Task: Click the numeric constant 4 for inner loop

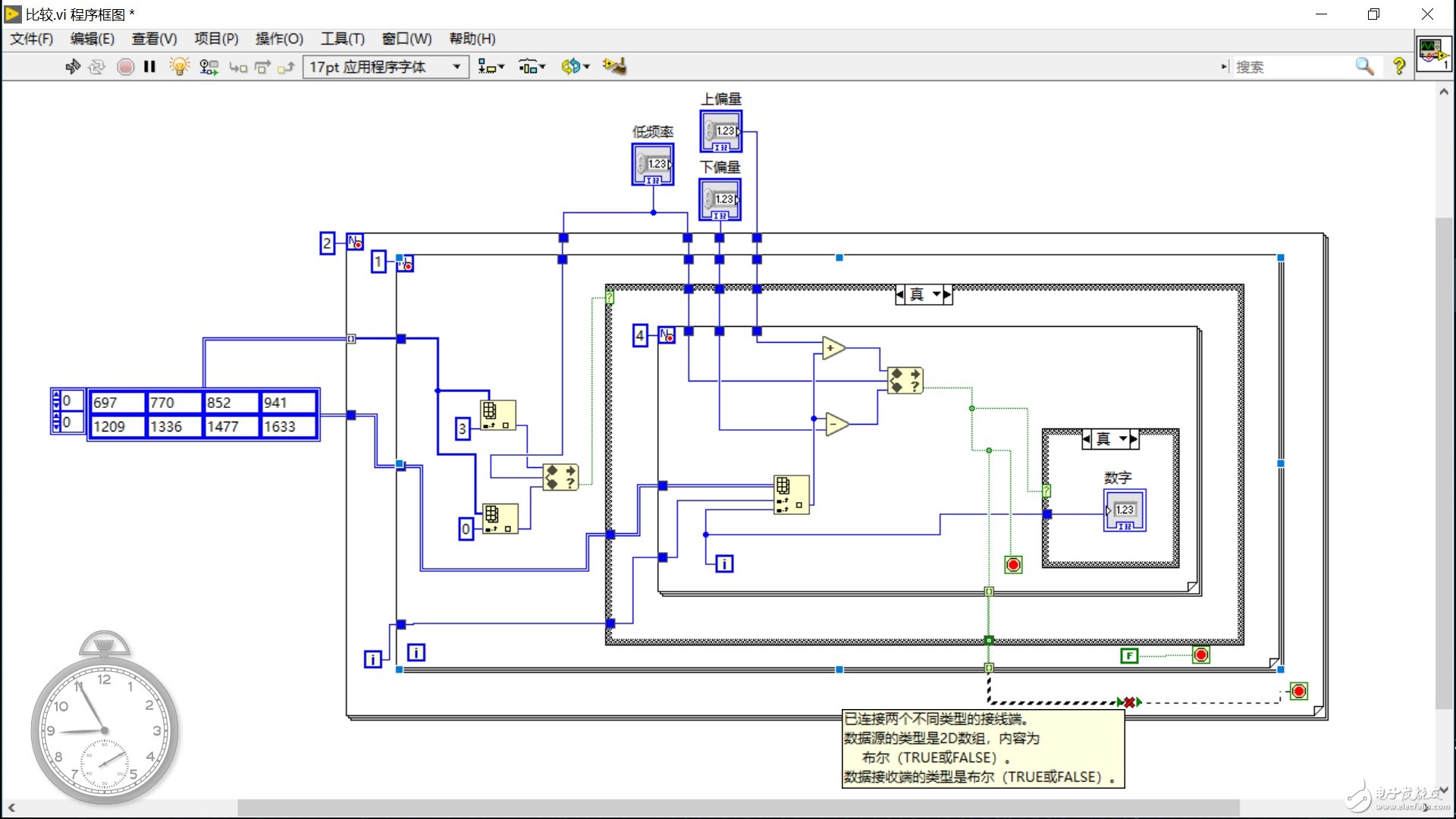Action: pyautogui.click(x=640, y=335)
